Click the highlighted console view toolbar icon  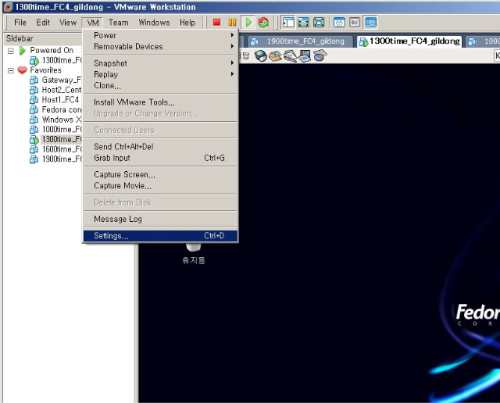(x=371, y=22)
